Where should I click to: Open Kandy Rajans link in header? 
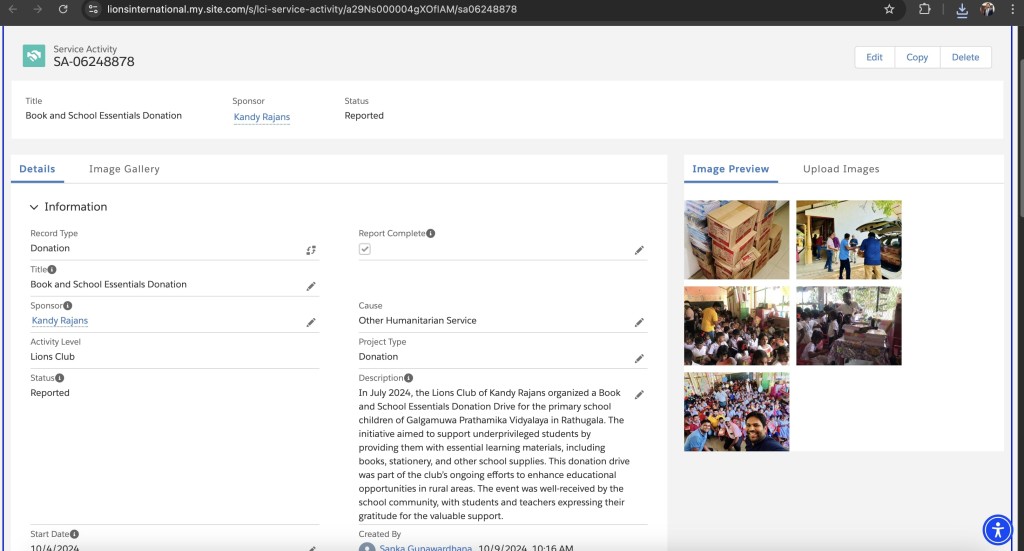262,117
